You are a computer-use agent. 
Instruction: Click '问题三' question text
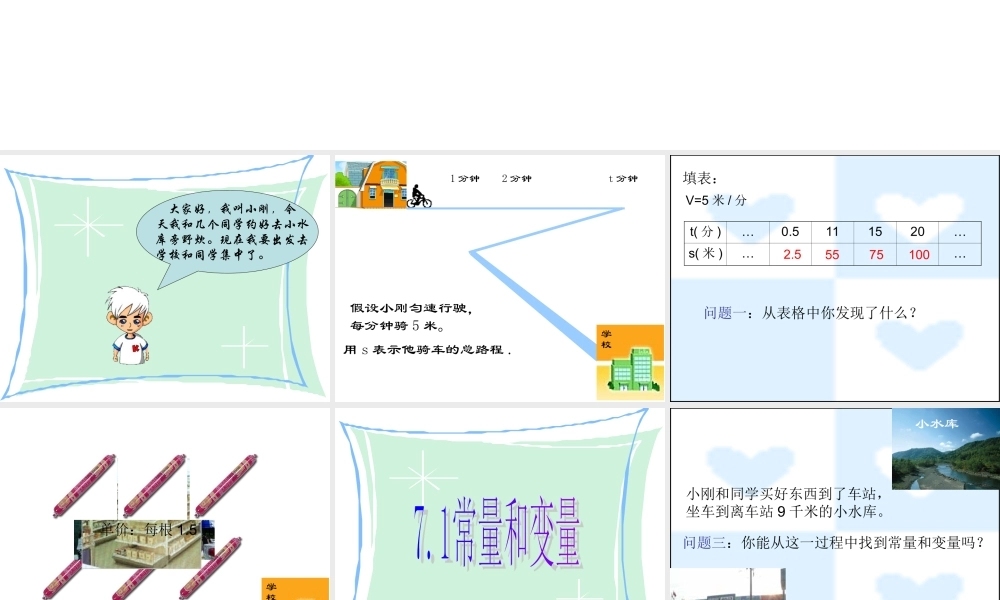click(x=834, y=543)
